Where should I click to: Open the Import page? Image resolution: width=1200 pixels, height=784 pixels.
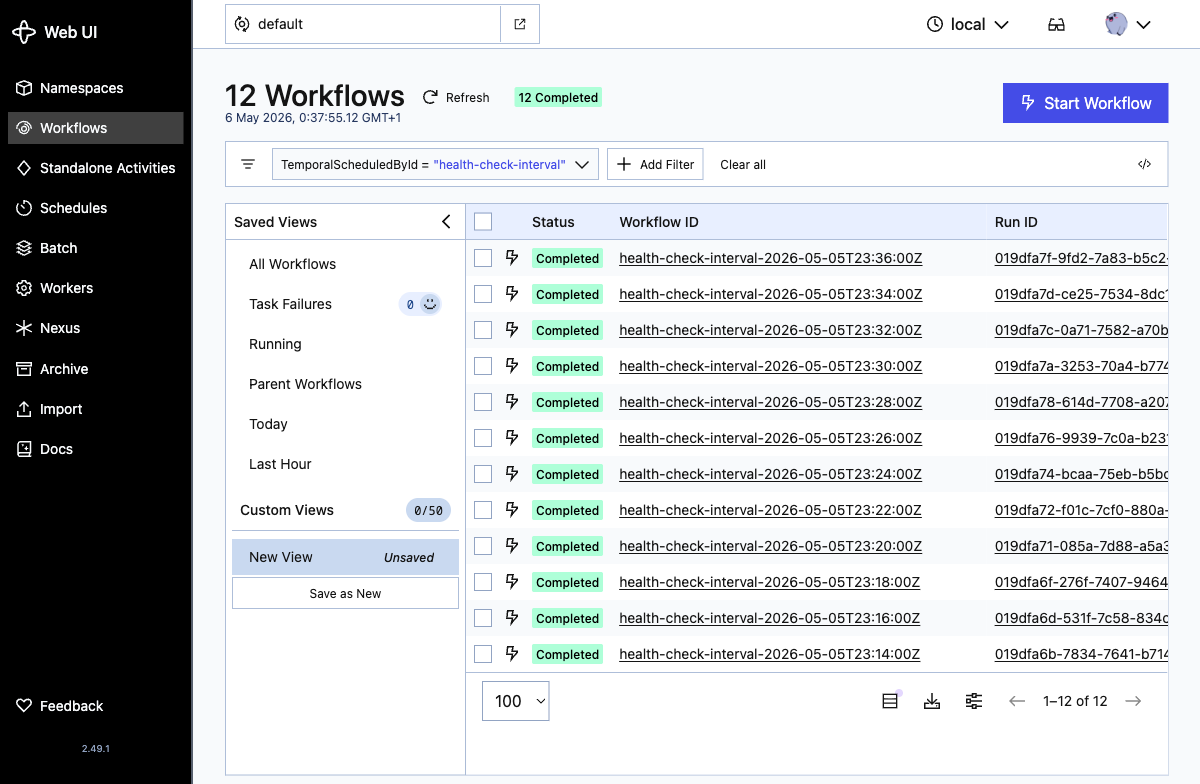[x=95, y=409]
